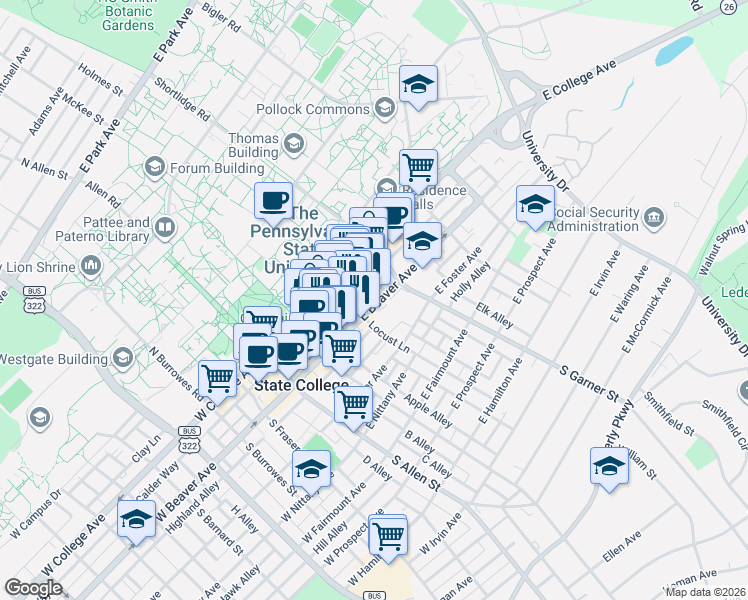
Task: Select shopping cart marker beside Locust Ln
Action: [x=342, y=352]
